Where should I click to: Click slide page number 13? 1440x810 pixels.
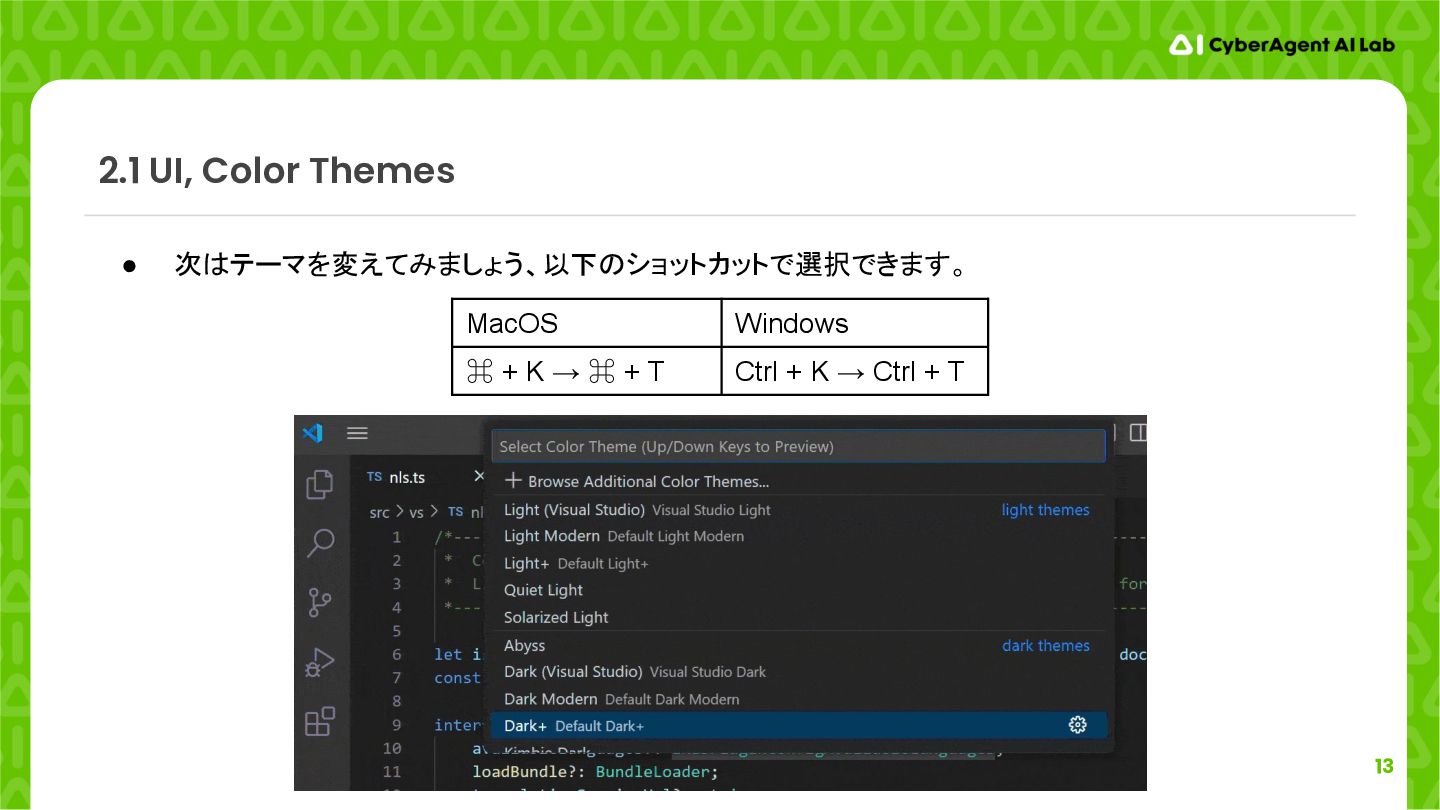point(1384,767)
